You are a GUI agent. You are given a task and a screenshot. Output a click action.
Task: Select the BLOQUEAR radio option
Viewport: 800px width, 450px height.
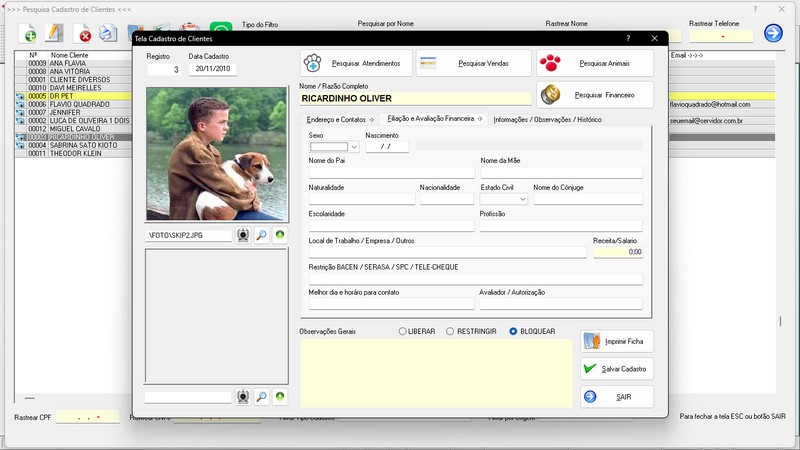tap(513, 331)
